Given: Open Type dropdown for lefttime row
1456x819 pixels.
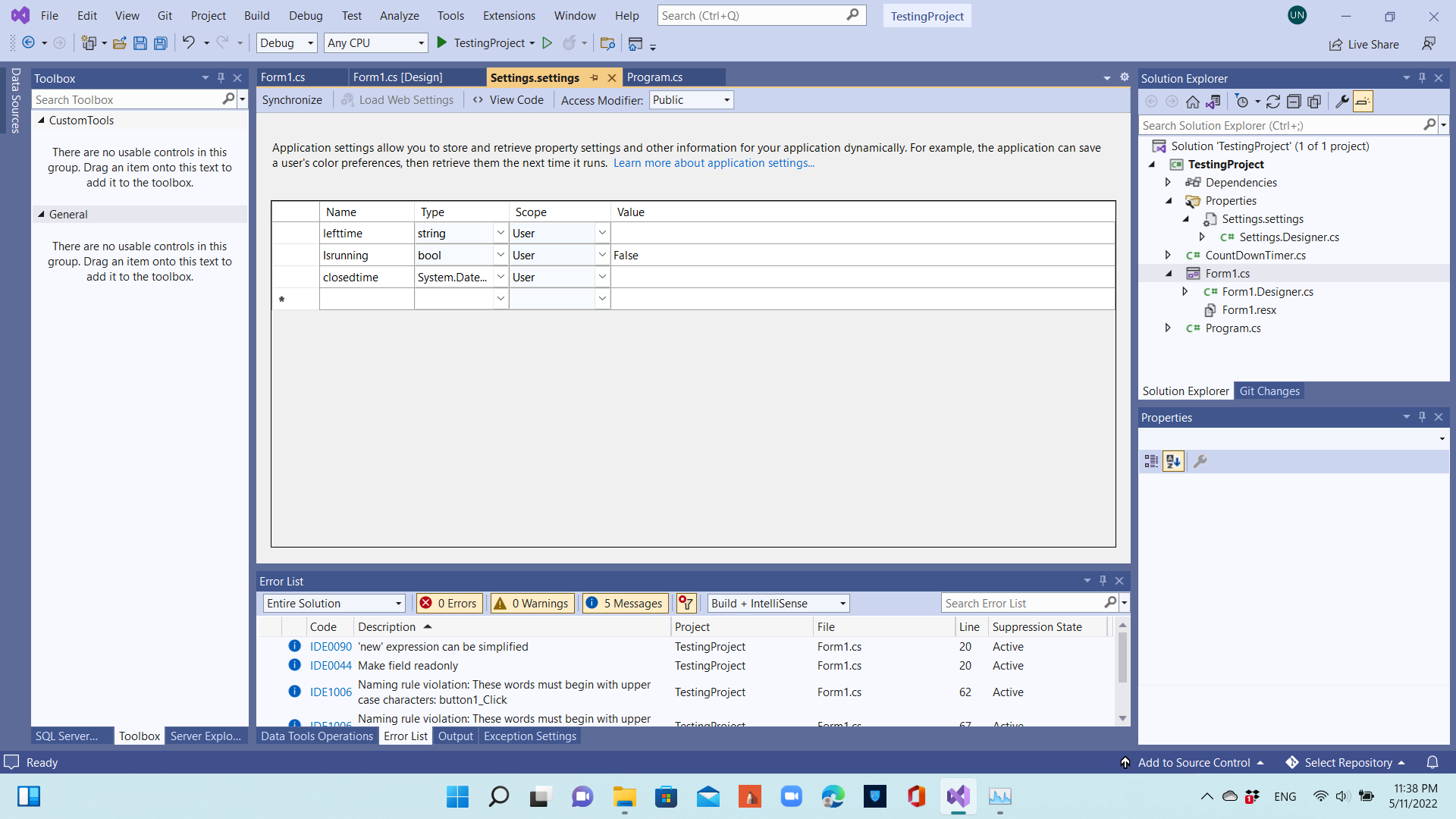Looking at the screenshot, I should pos(500,233).
